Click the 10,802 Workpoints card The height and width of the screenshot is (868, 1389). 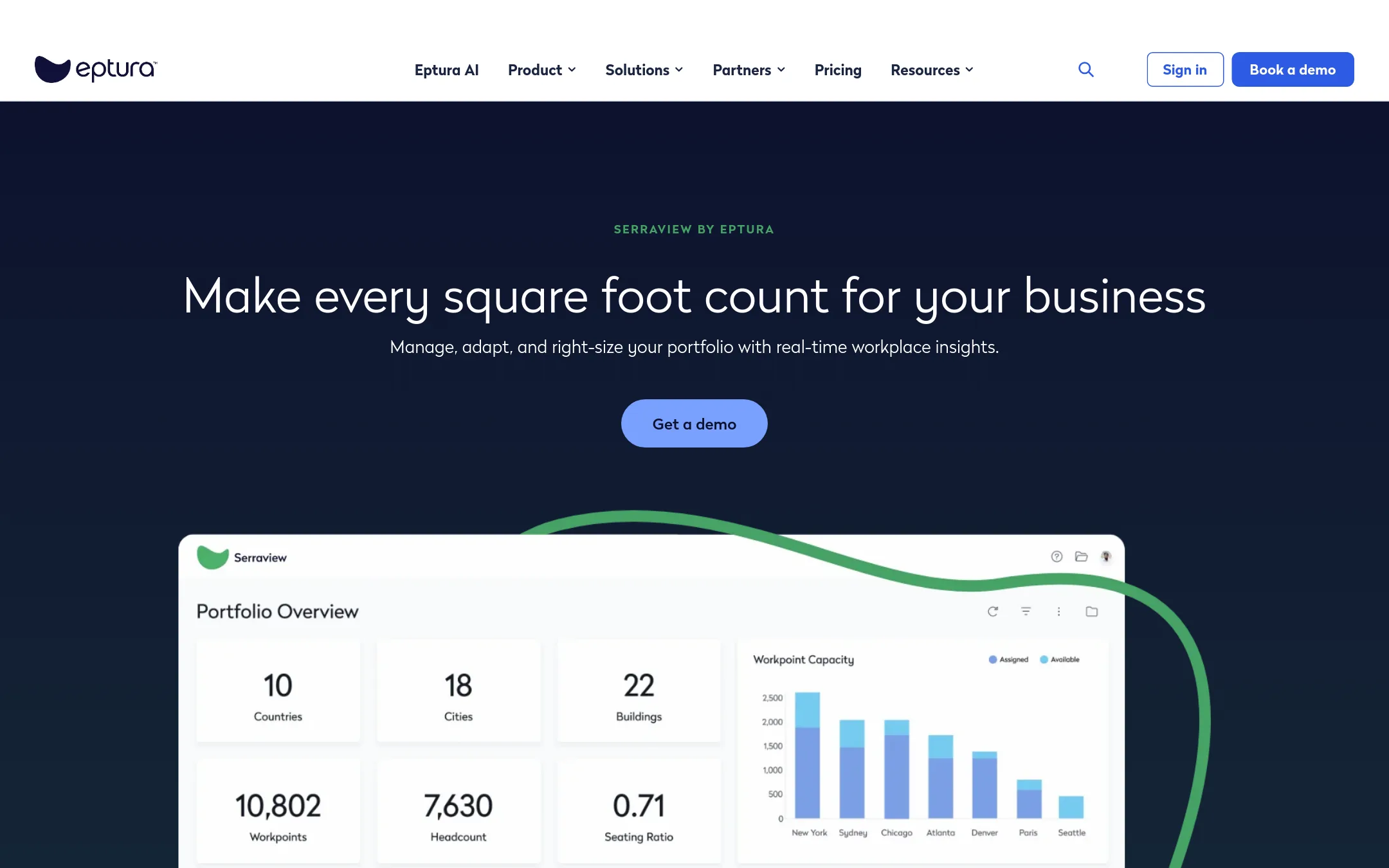tap(278, 811)
